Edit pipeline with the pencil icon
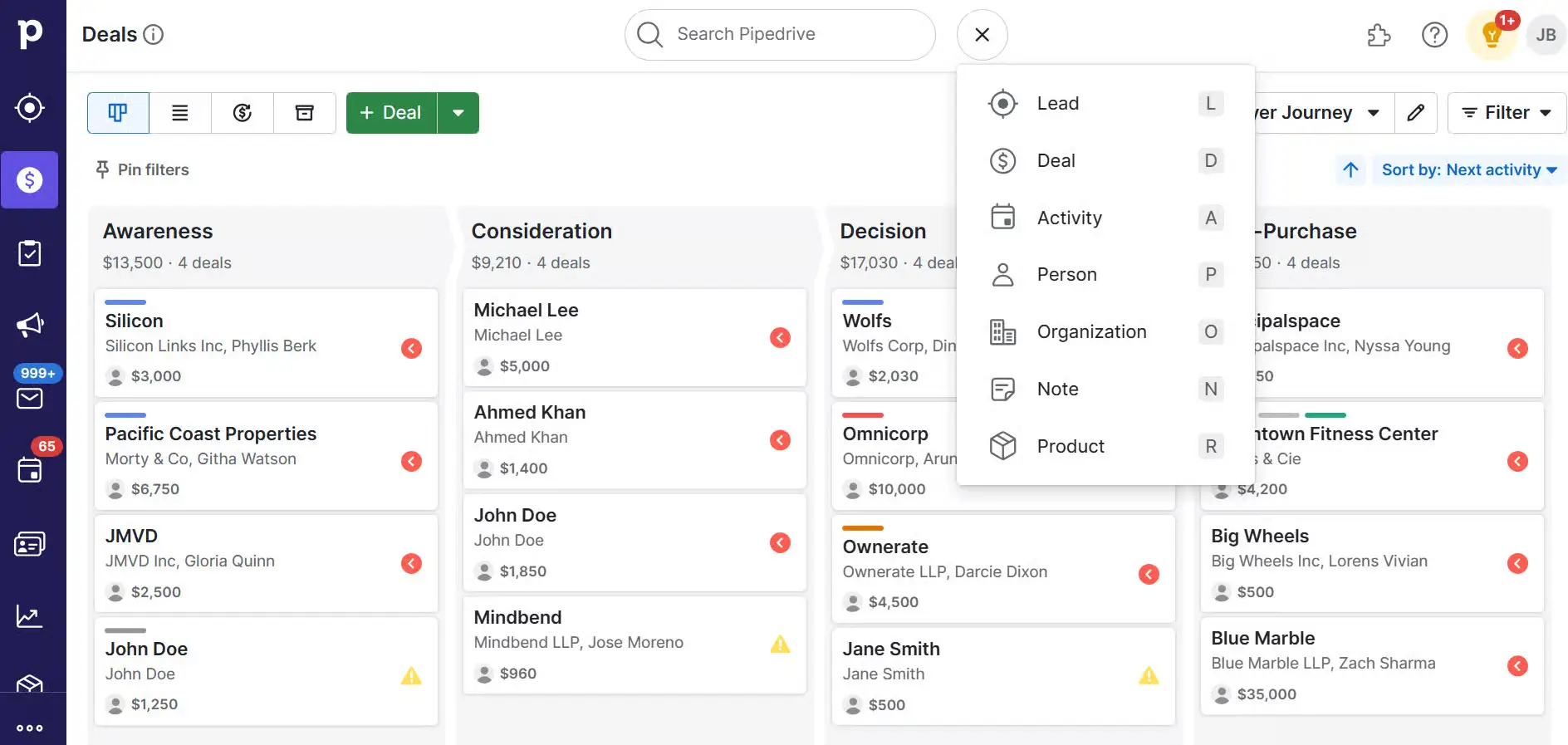Viewport: 1568px width, 745px height. [1416, 113]
